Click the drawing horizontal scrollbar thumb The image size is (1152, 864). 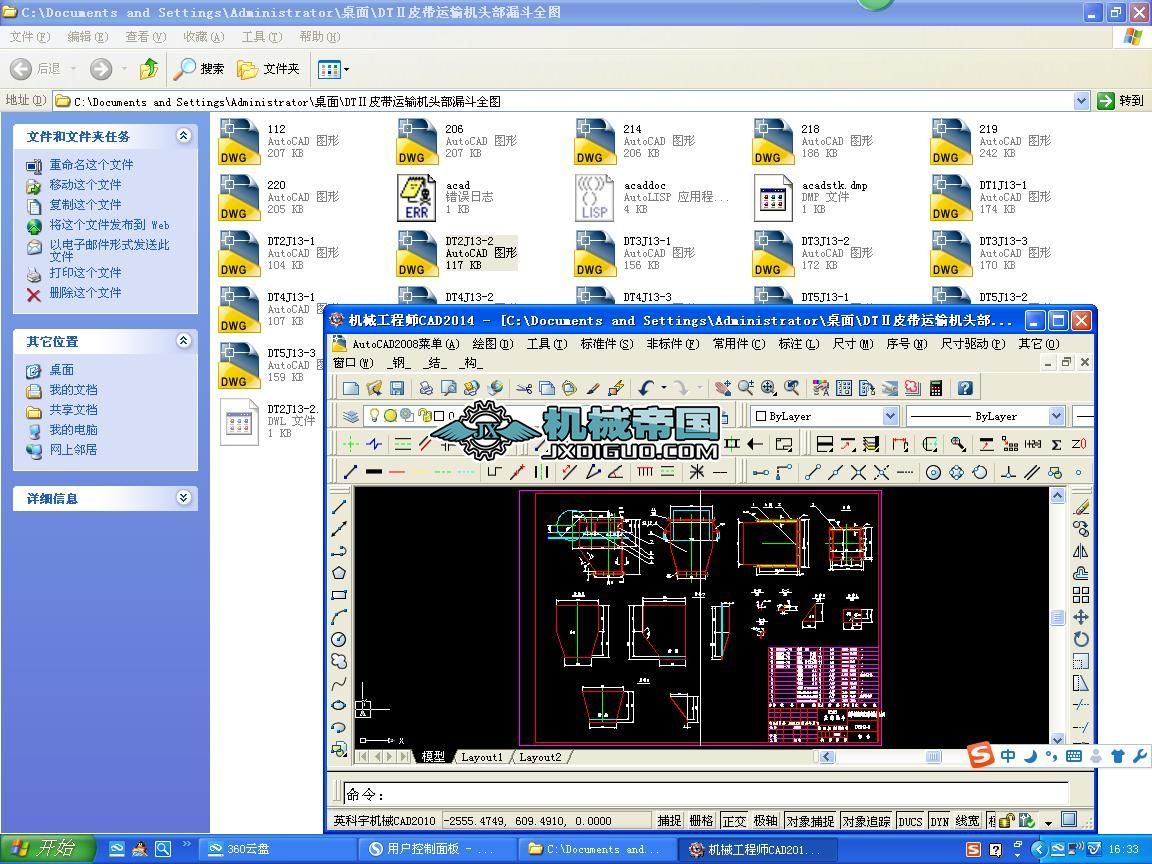[933, 757]
